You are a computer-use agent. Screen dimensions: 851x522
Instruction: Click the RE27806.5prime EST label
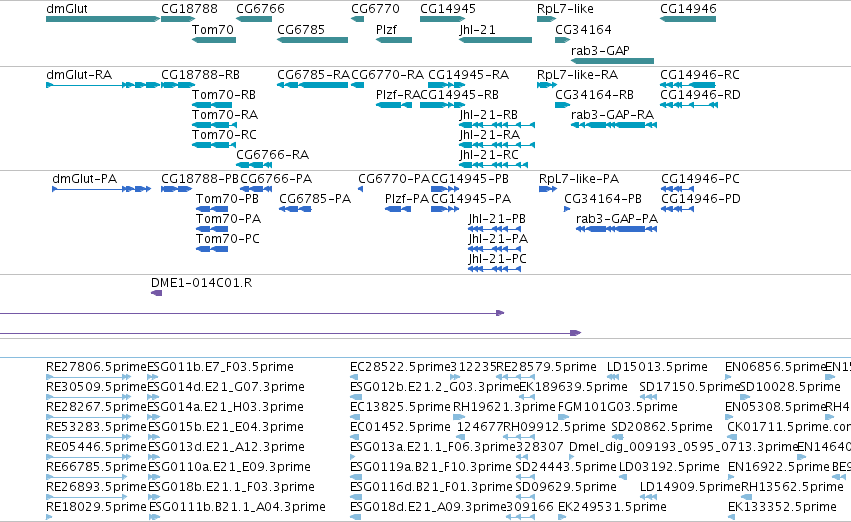click(x=96, y=367)
